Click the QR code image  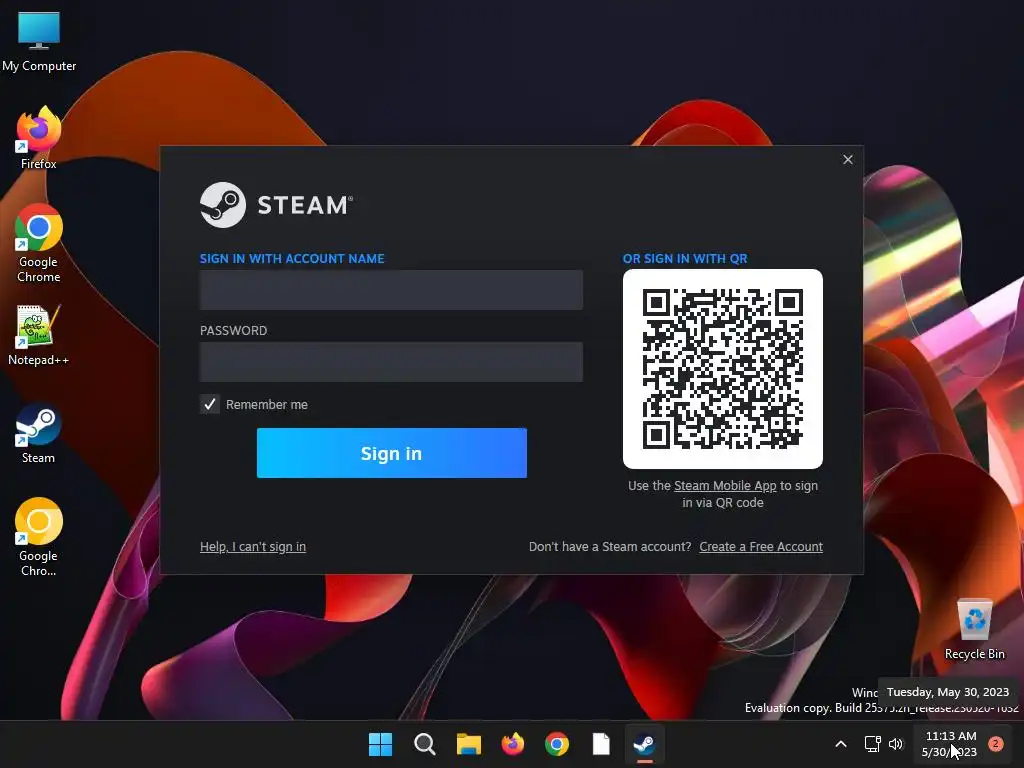coord(723,369)
